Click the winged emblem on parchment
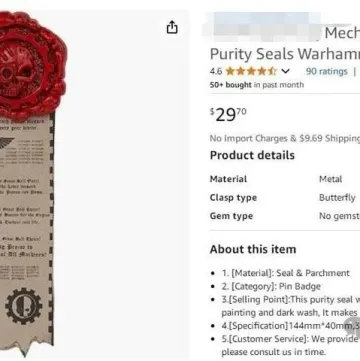 coord(6,143)
